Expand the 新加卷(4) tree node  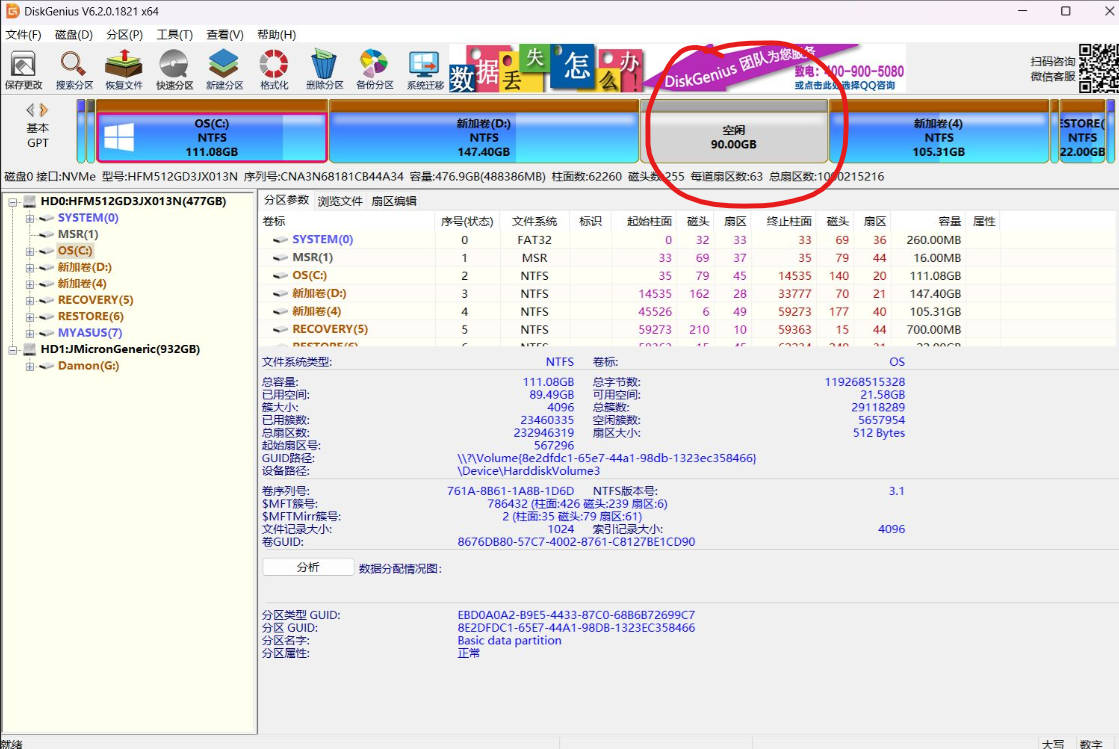(x=30, y=284)
